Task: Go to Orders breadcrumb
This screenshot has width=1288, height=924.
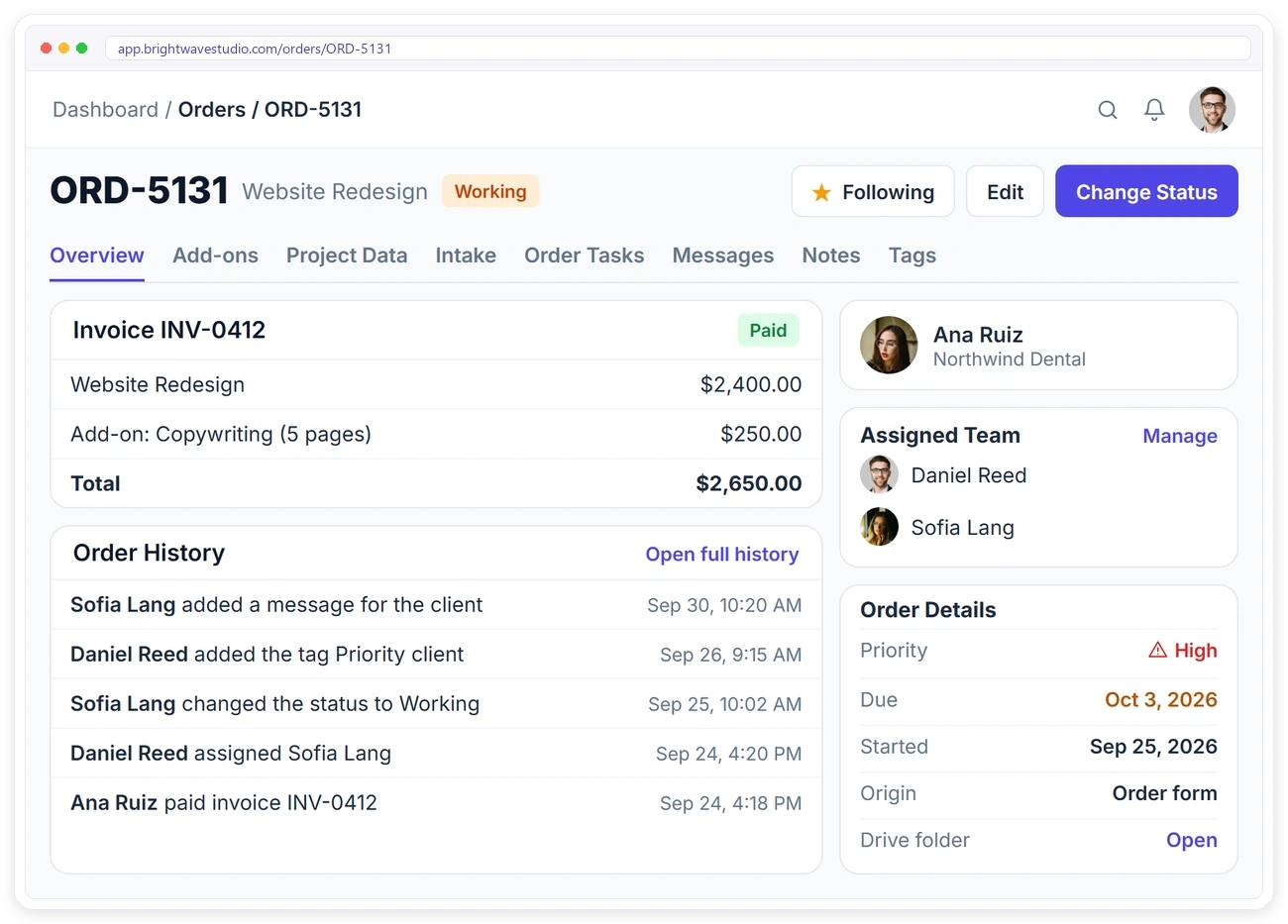Action: coord(212,110)
